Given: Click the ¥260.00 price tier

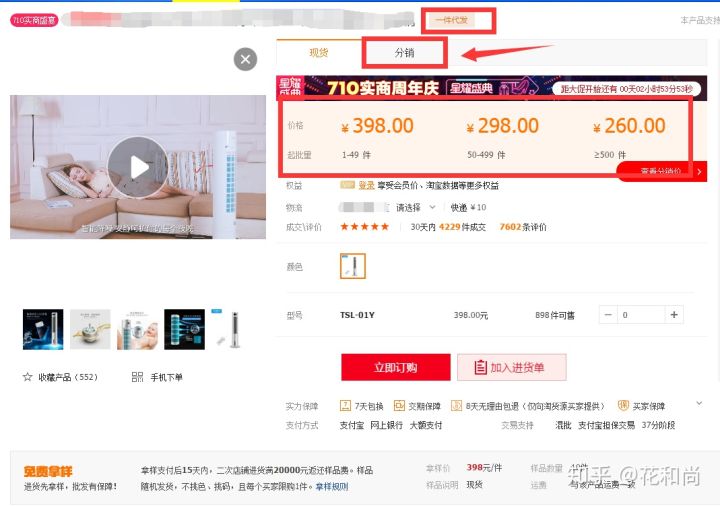Looking at the screenshot, I should click(x=630, y=126).
